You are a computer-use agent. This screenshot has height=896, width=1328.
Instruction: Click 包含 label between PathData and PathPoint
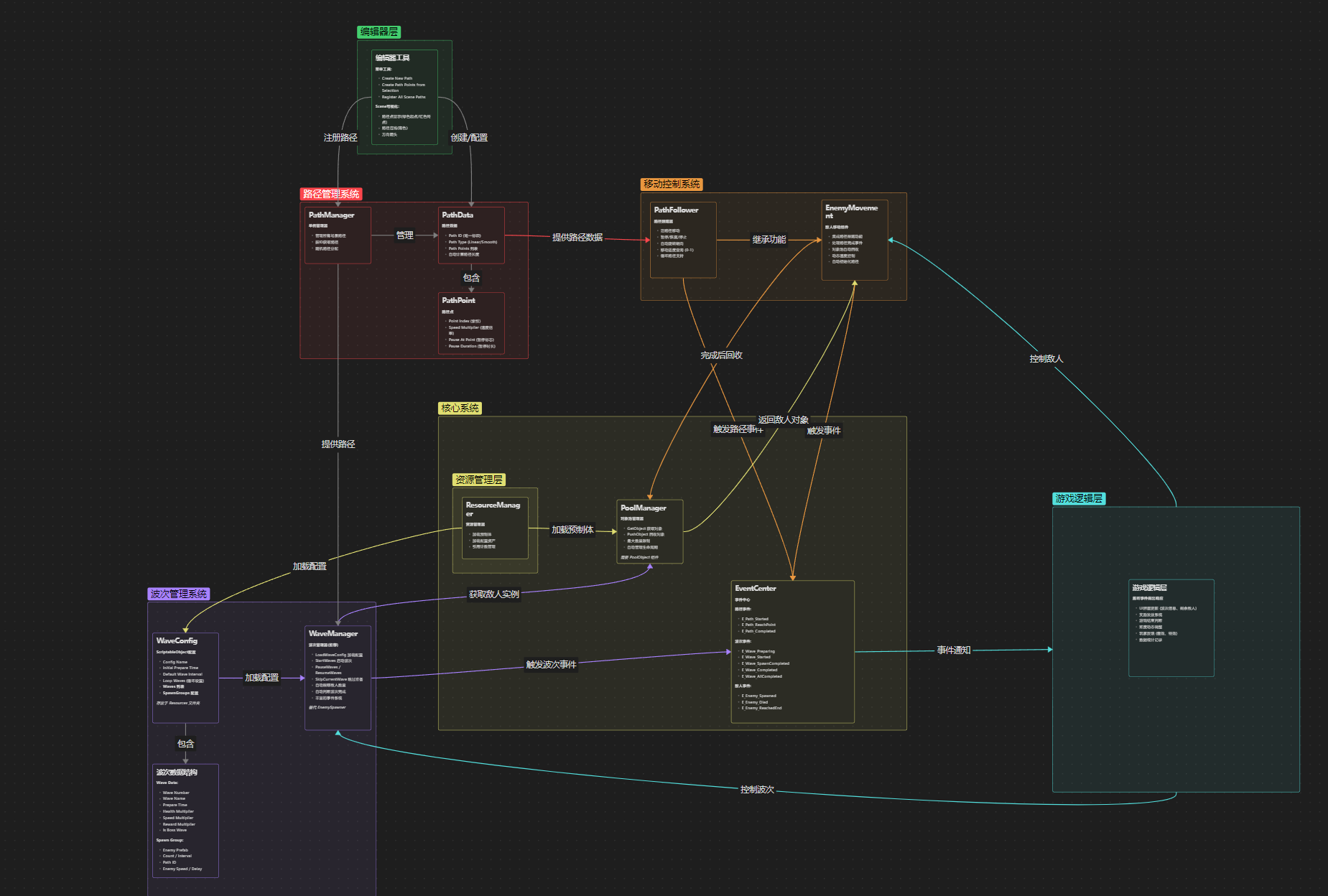[x=471, y=277]
